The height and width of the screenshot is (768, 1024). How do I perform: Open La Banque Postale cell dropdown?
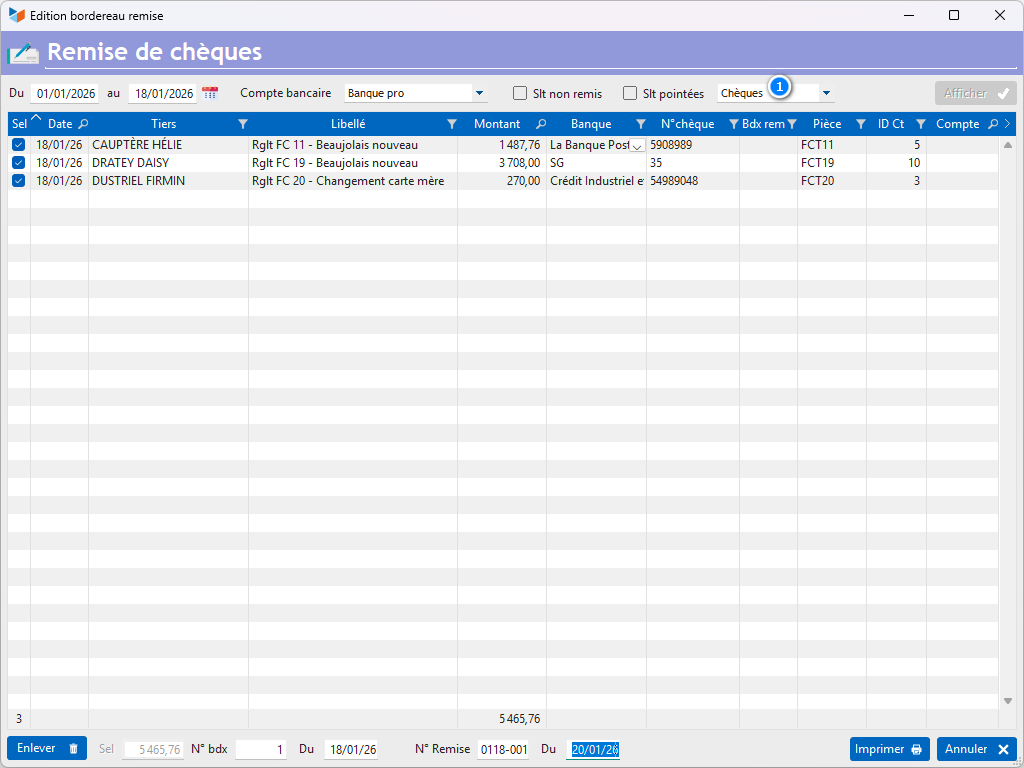click(x=637, y=146)
